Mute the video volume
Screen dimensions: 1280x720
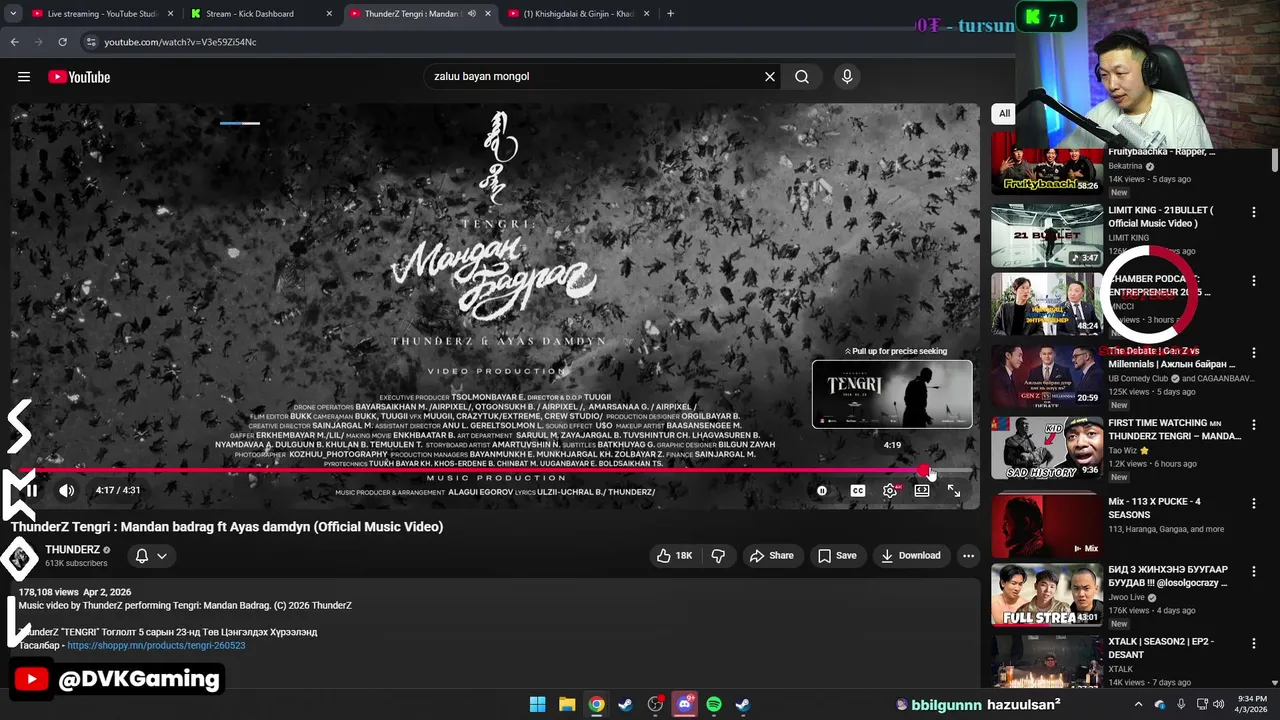tap(67, 490)
